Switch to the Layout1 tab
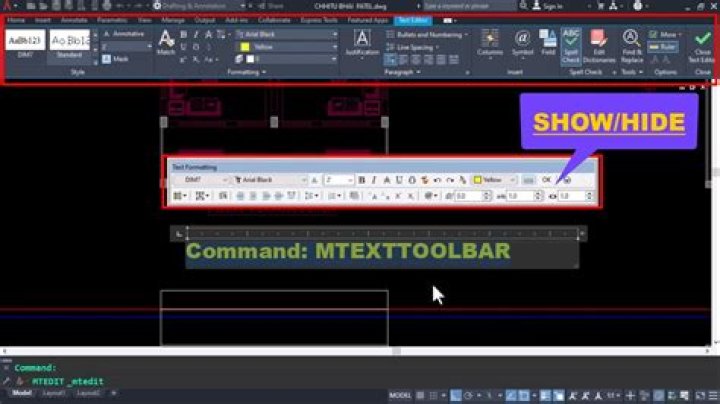The height and width of the screenshot is (404, 720). tap(53, 393)
